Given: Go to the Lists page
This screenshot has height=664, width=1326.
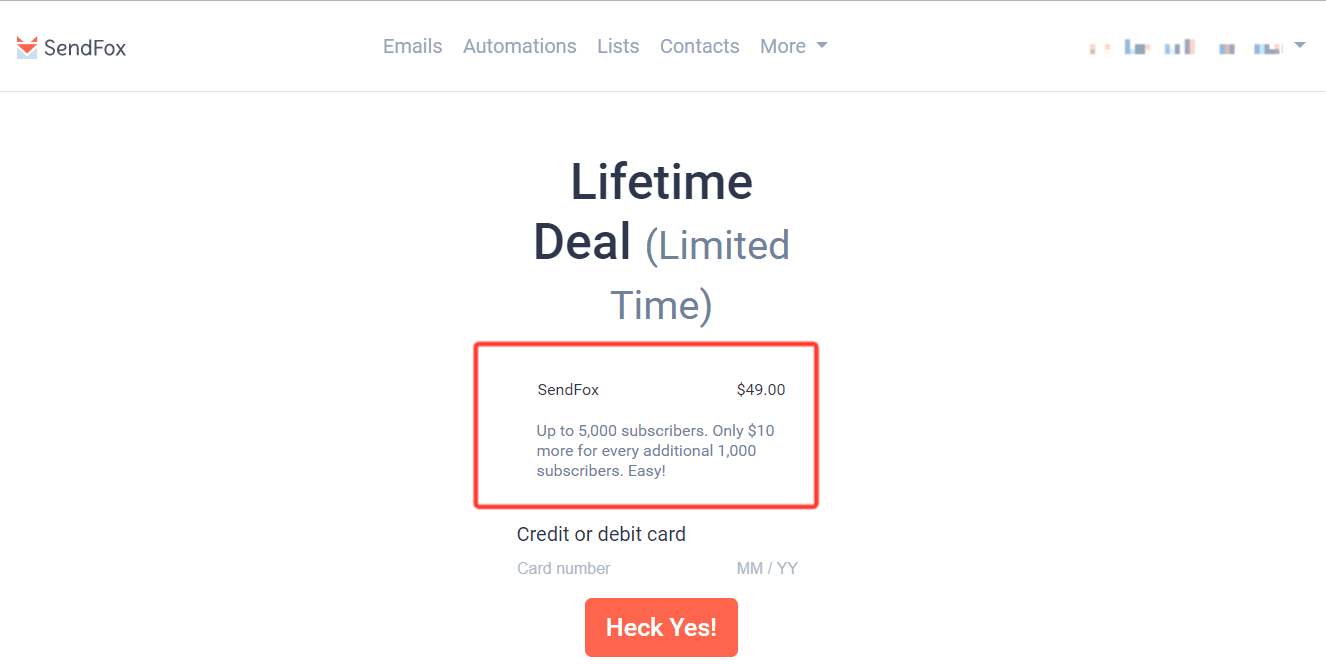Looking at the screenshot, I should point(617,46).
